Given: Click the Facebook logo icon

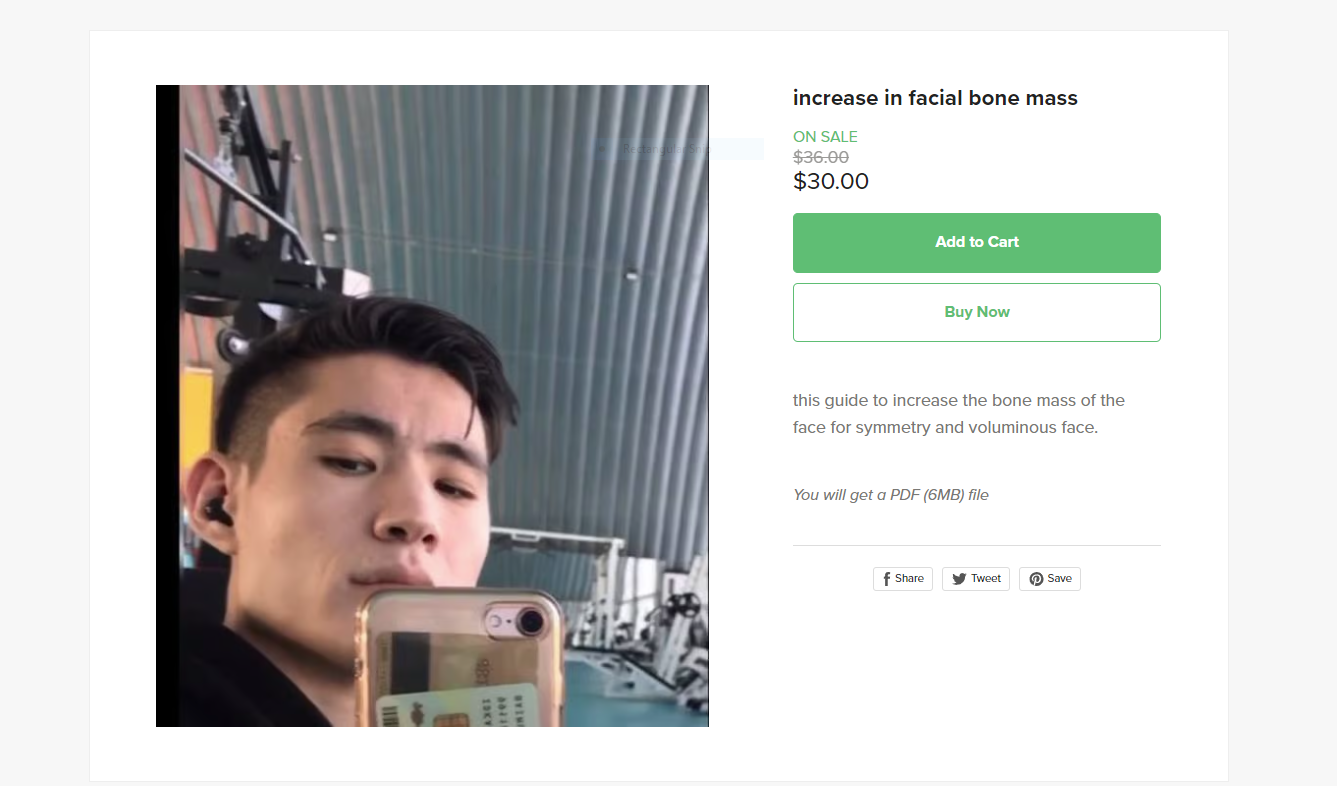Looking at the screenshot, I should (x=886, y=579).
